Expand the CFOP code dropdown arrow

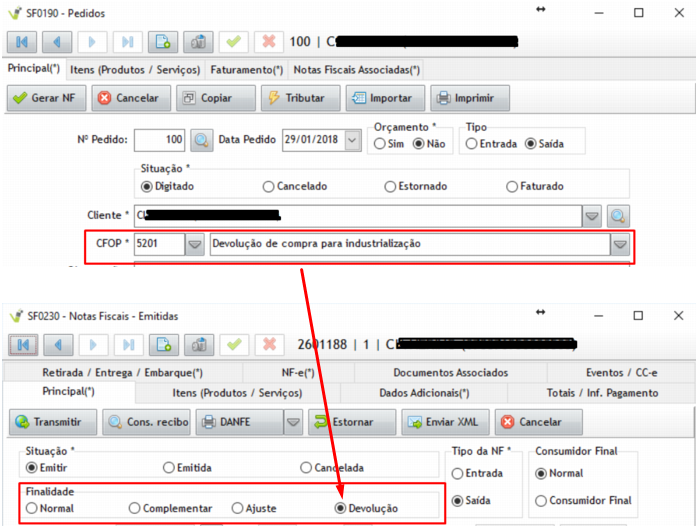[194, 244]
